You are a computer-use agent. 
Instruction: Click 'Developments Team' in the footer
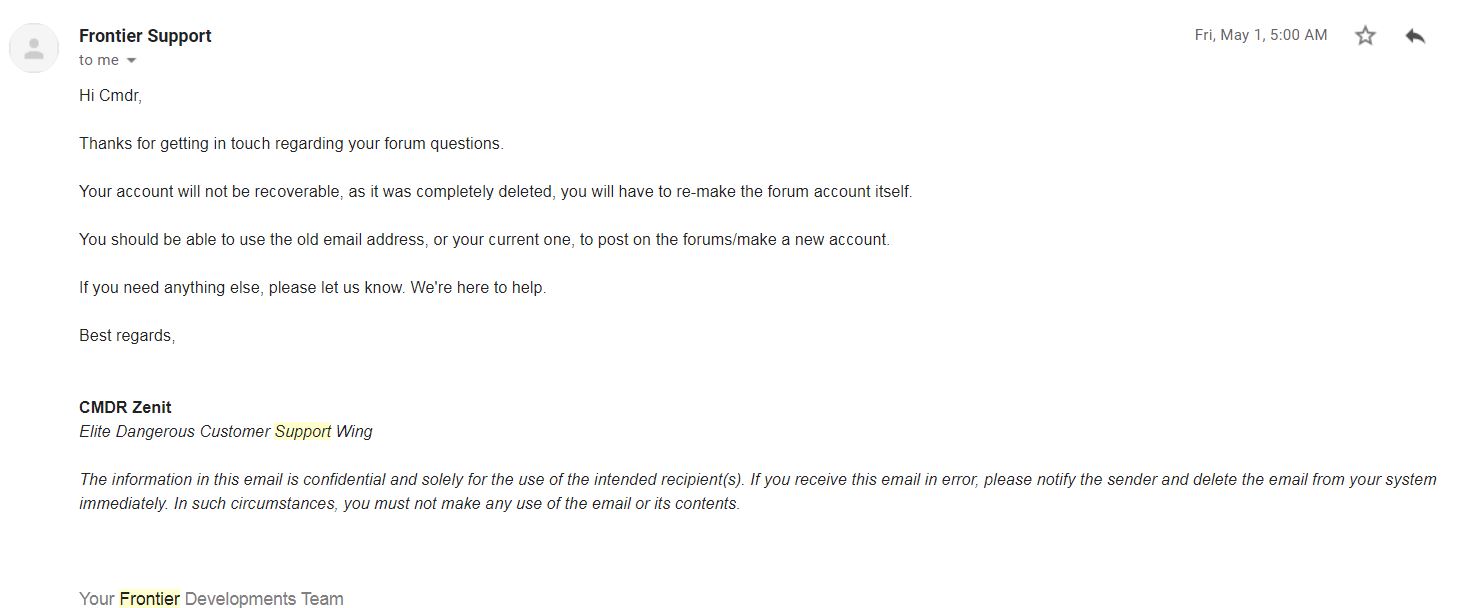click(264, 599)
